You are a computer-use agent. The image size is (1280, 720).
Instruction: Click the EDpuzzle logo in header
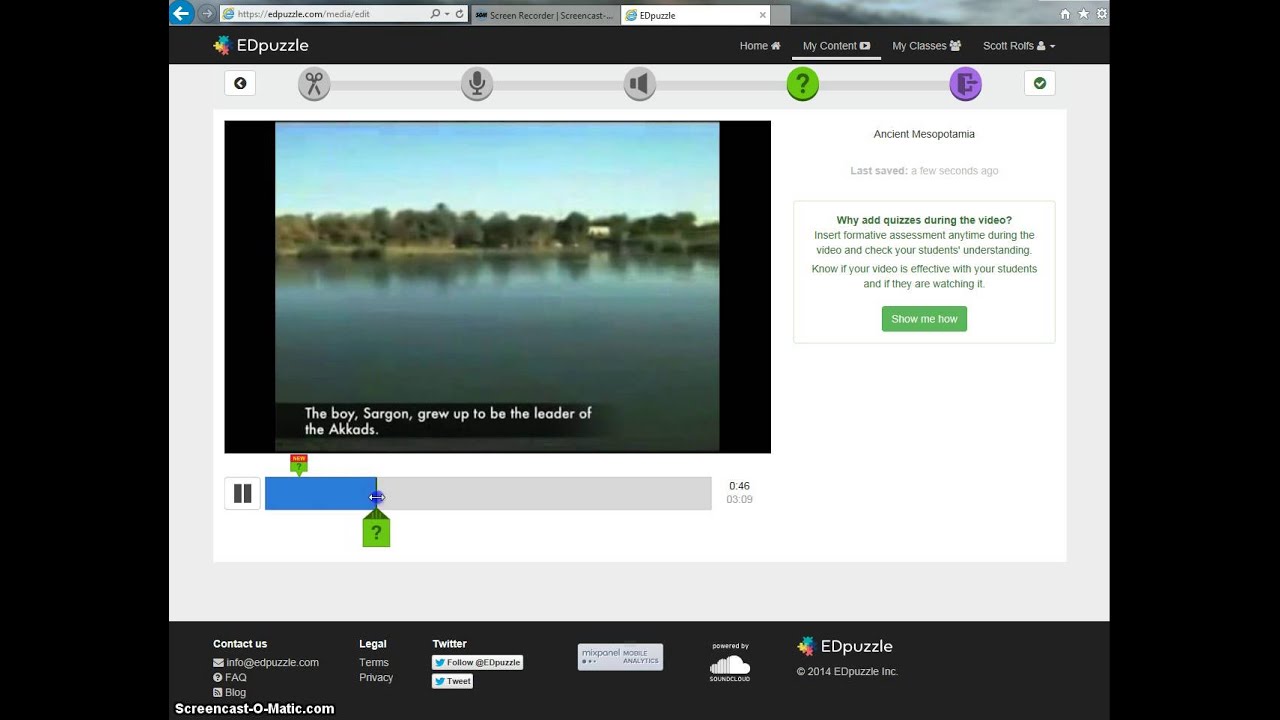261,45
